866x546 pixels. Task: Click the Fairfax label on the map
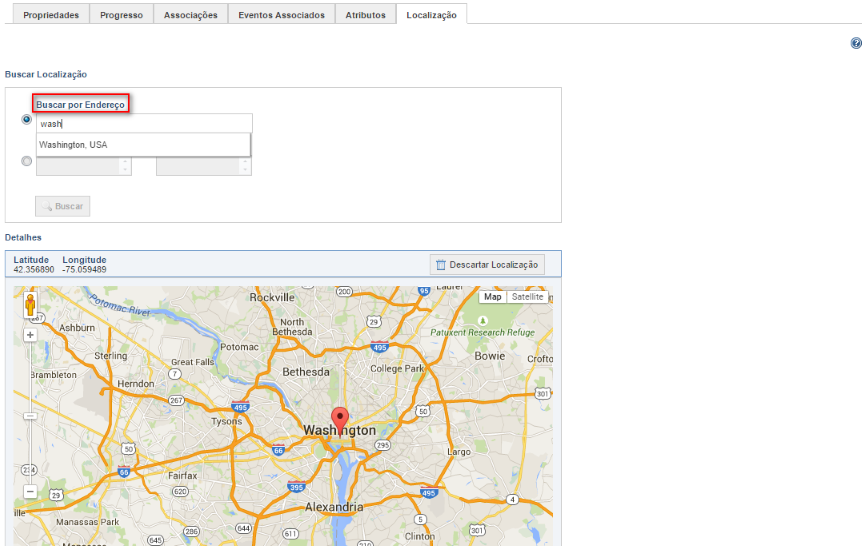(x=182, y=475)
